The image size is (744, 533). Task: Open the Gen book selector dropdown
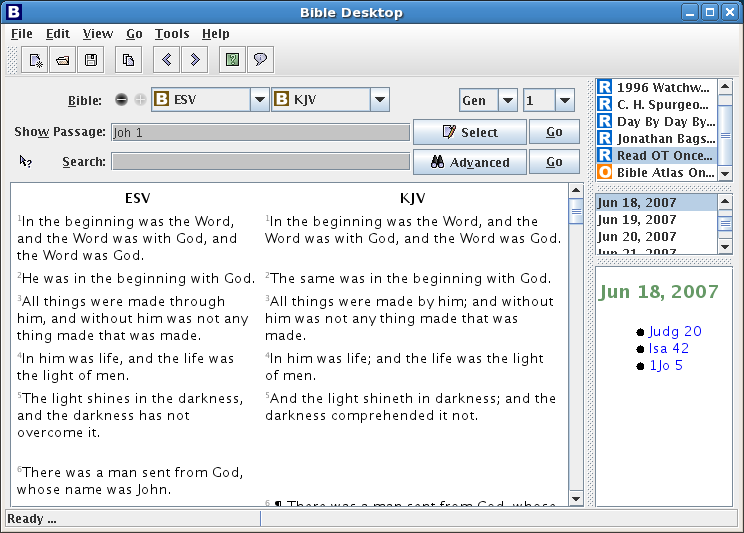pyautogui.click(x=507, y=100)
